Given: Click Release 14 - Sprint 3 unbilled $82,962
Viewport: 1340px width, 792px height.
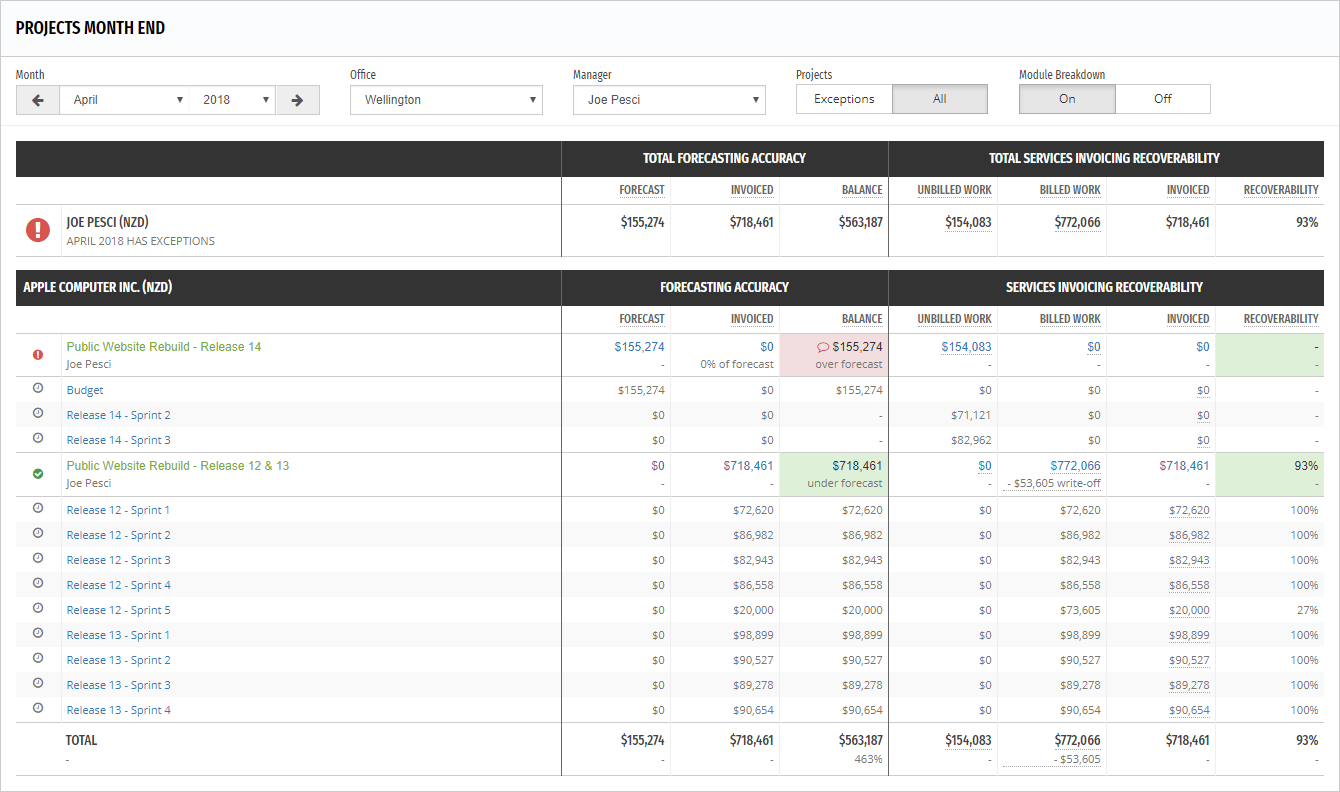Looking at the screenshot, I should point(972,440).
